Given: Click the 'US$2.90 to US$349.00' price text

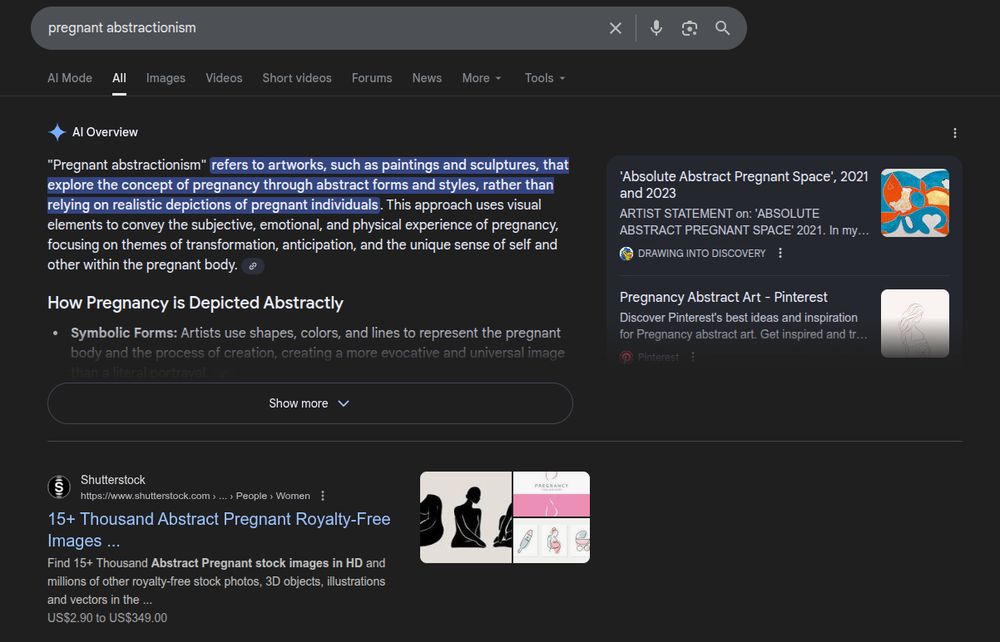Looking at the screenshot, I should click(x=107, y=618).
